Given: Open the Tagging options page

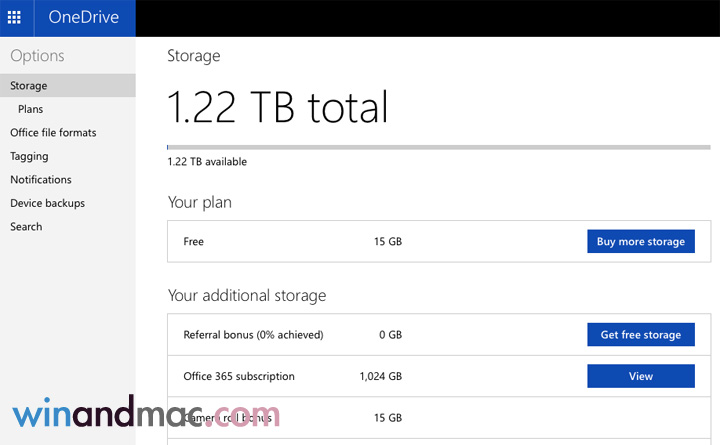Looking at the screenshot, I should tap(29, 156).
